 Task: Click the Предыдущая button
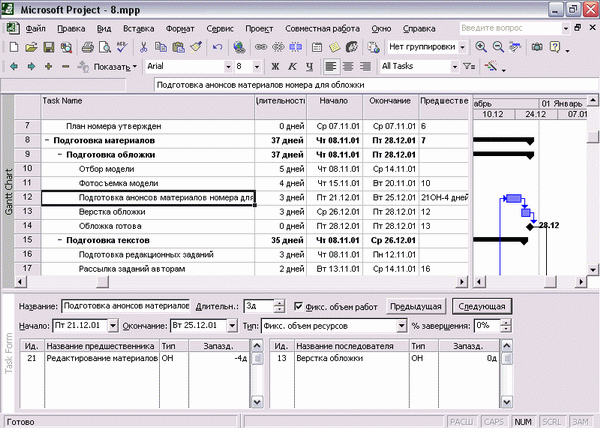tap(416, 306)
